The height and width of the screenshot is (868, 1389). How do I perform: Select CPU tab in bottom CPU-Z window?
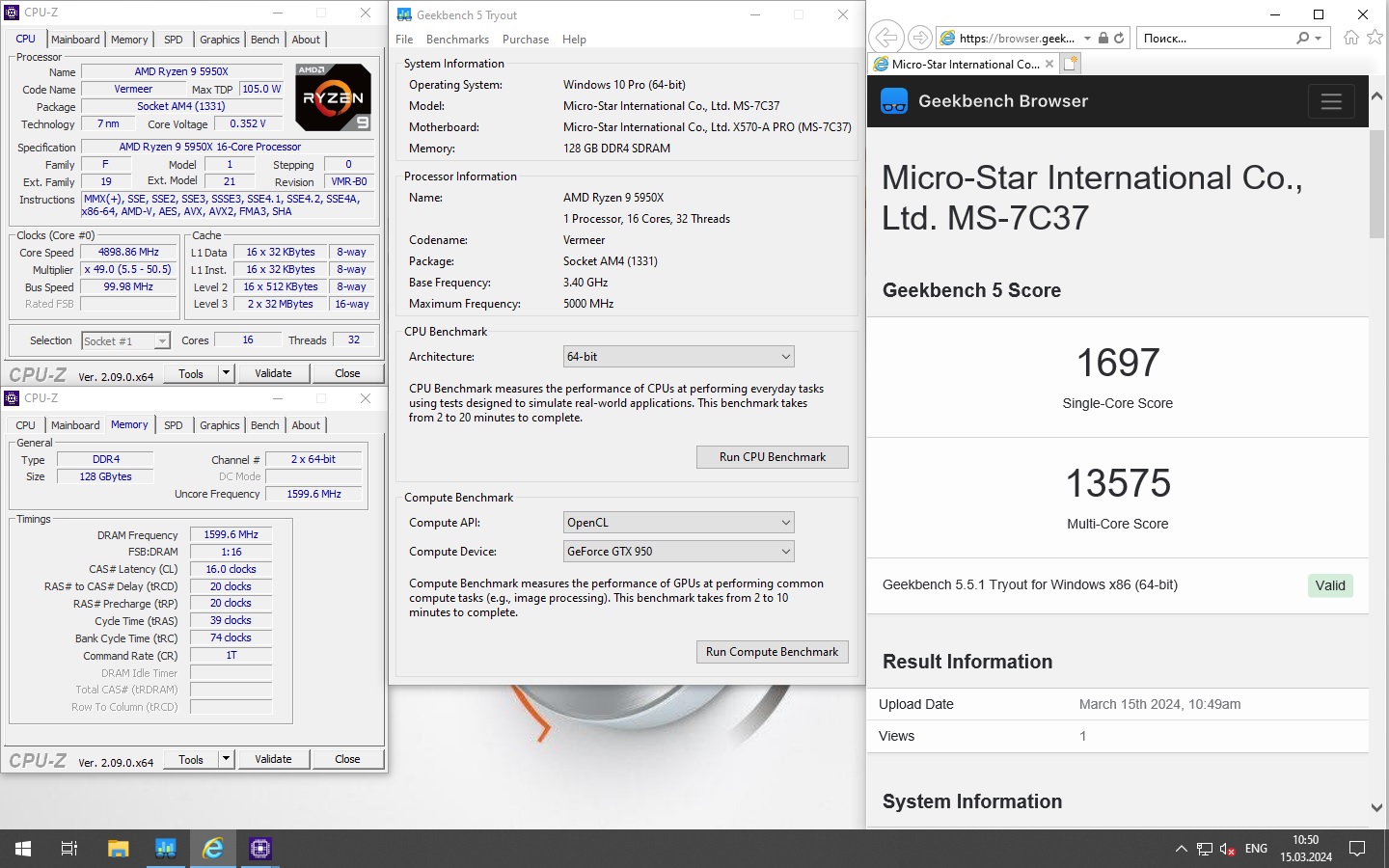tap(26, 425)
